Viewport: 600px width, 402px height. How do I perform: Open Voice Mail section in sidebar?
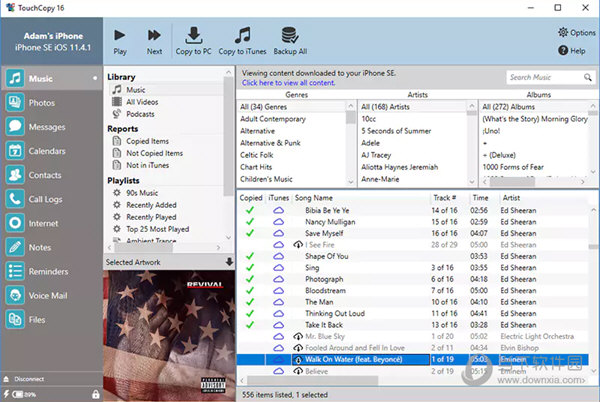tap(52, 295)
